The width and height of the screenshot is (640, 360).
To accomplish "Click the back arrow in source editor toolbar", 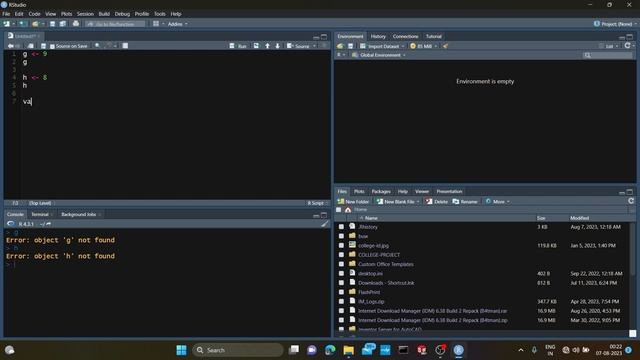I will click(11, 46).
